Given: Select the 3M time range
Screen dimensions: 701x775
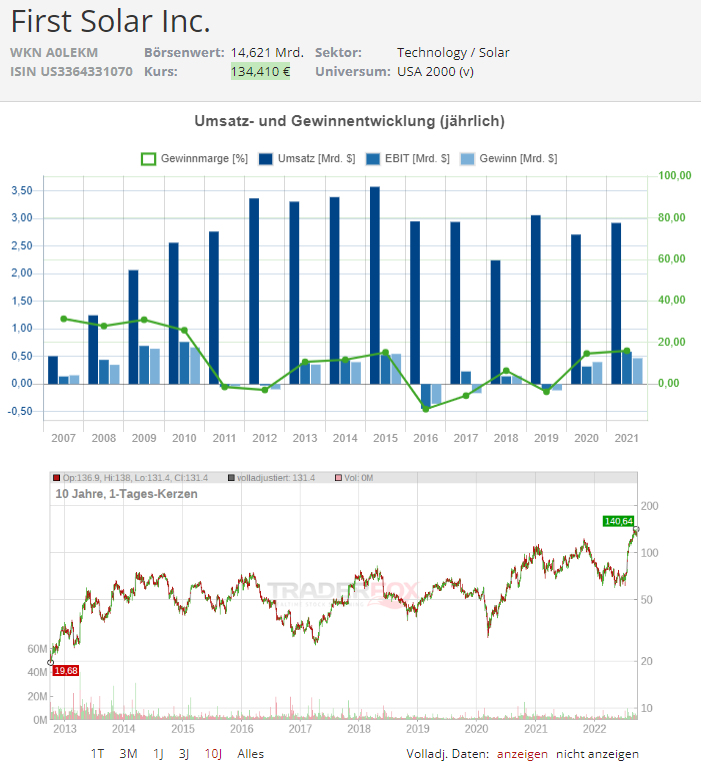Looking at the screenshot, I should click(x=128, y=754).
